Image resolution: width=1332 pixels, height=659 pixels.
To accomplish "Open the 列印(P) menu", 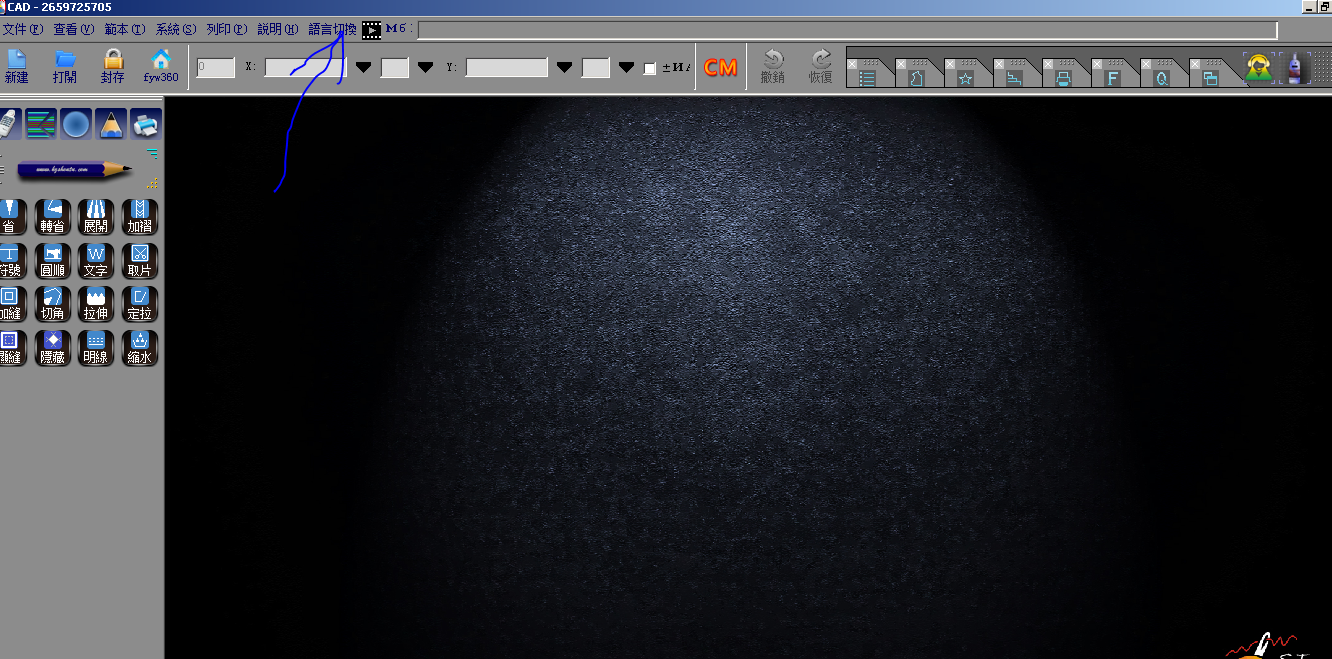I will click(x=226, y=30).
